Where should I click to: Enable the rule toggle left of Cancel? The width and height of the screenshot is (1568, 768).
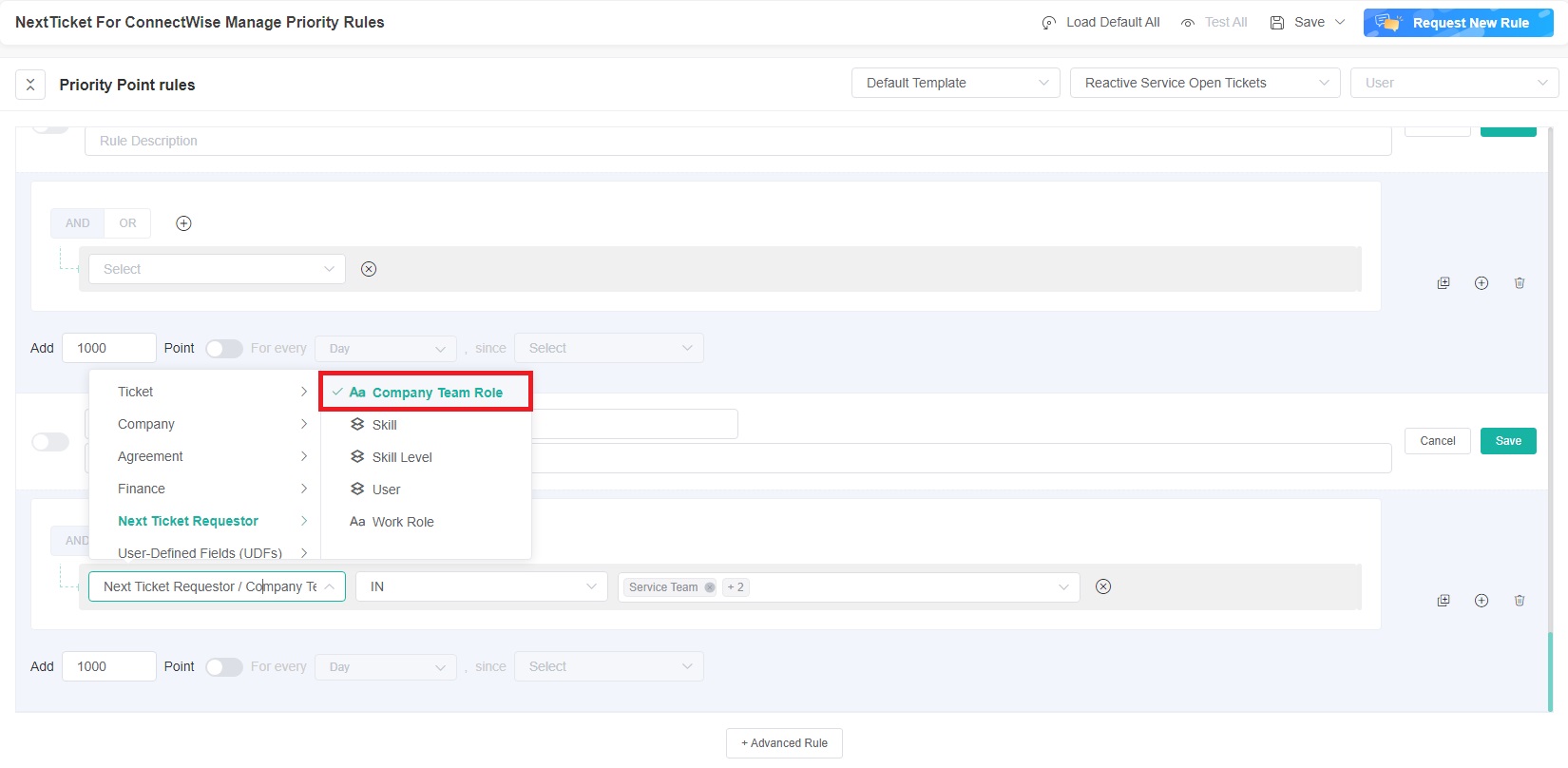point(50,442)
